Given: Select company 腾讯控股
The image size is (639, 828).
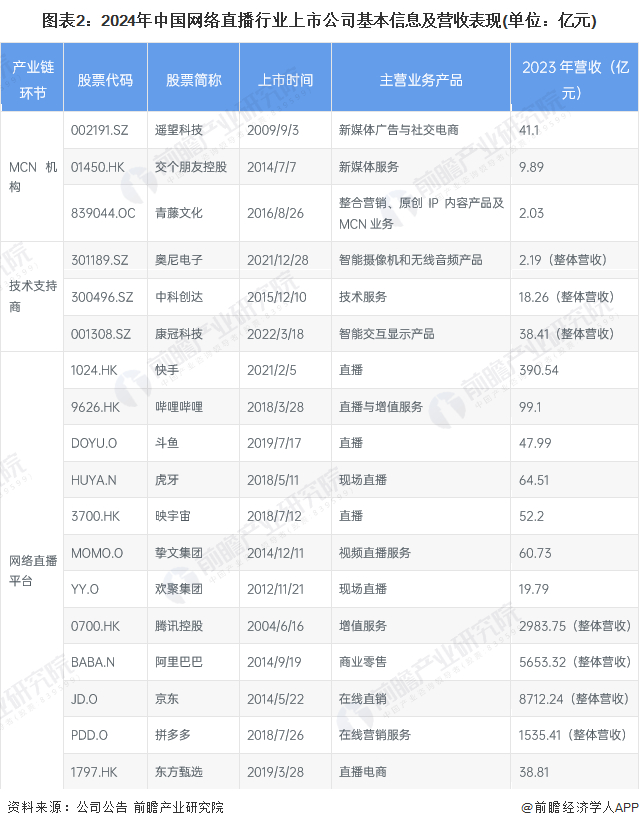Looking at the screenshot, I should (x=178, y=626).
